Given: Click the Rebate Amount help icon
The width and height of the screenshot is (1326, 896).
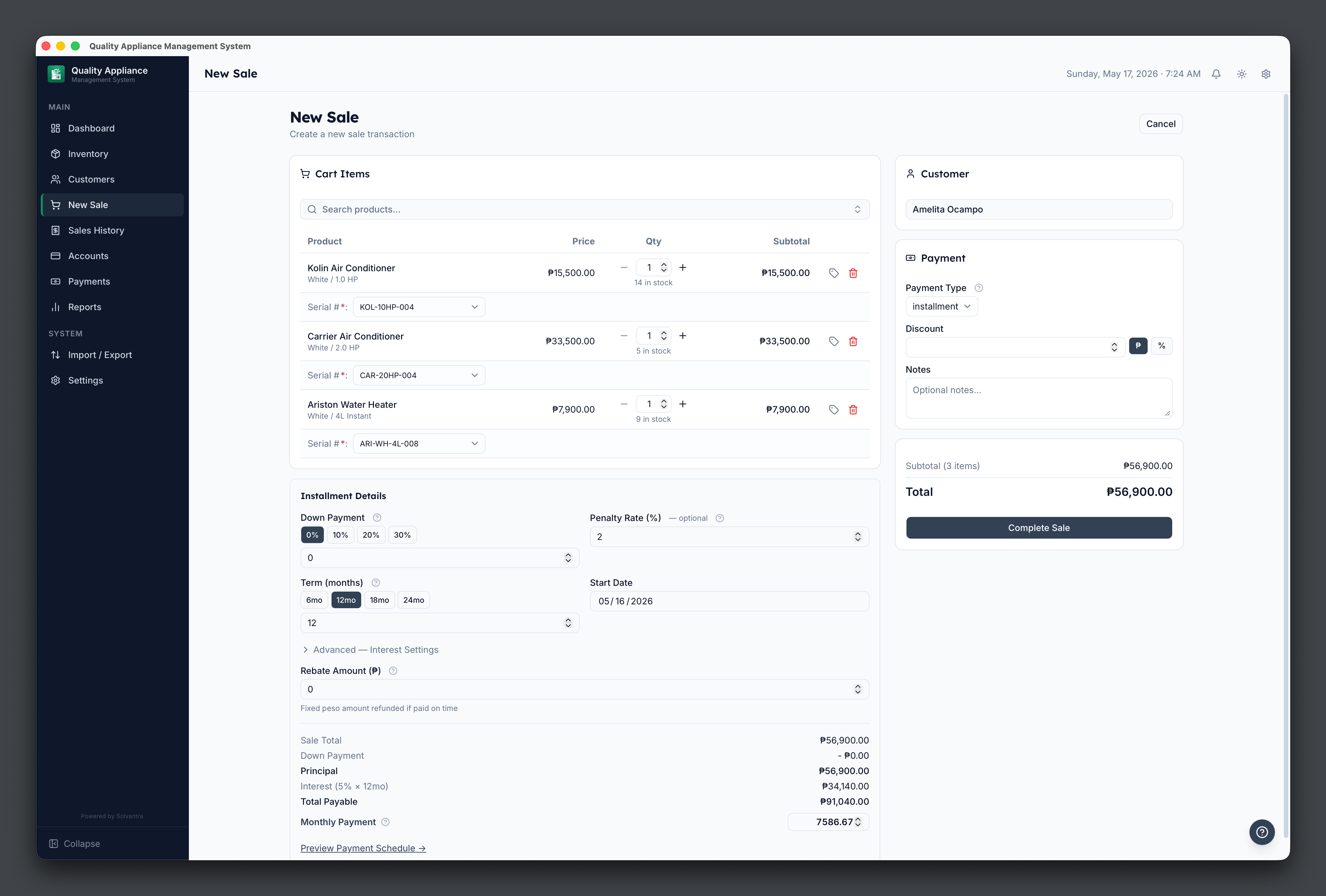Looking at the screenshot, I should click(x=392, y=671).
